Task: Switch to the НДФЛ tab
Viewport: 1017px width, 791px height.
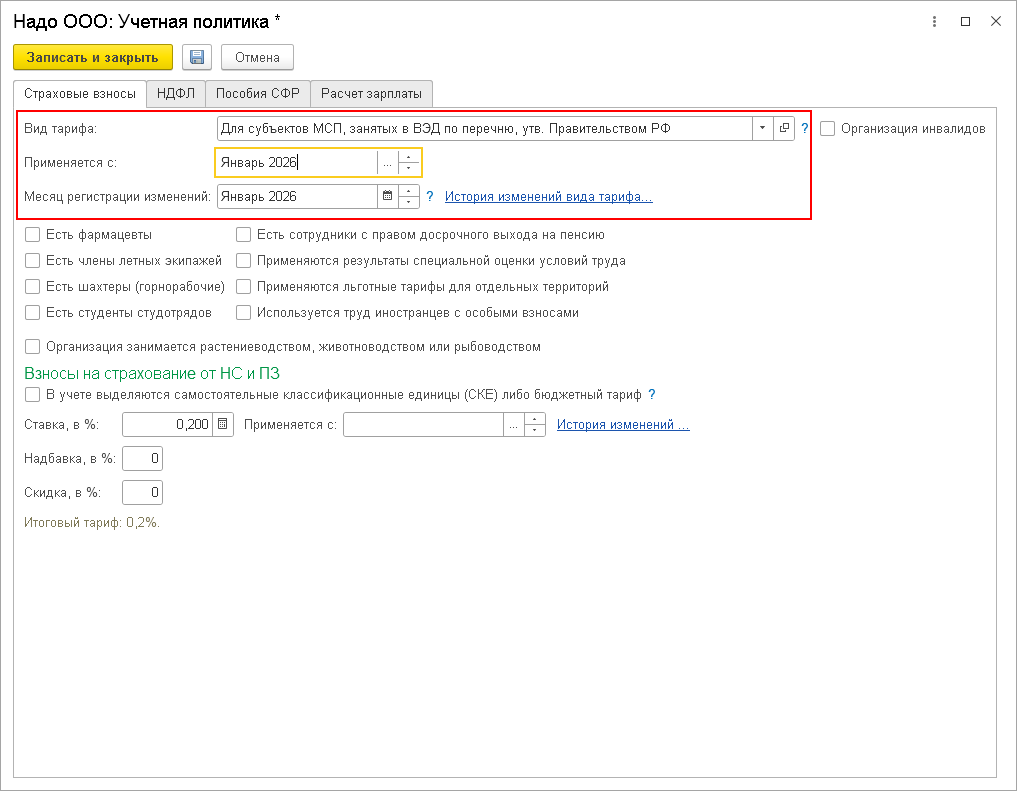Action: 176,94
